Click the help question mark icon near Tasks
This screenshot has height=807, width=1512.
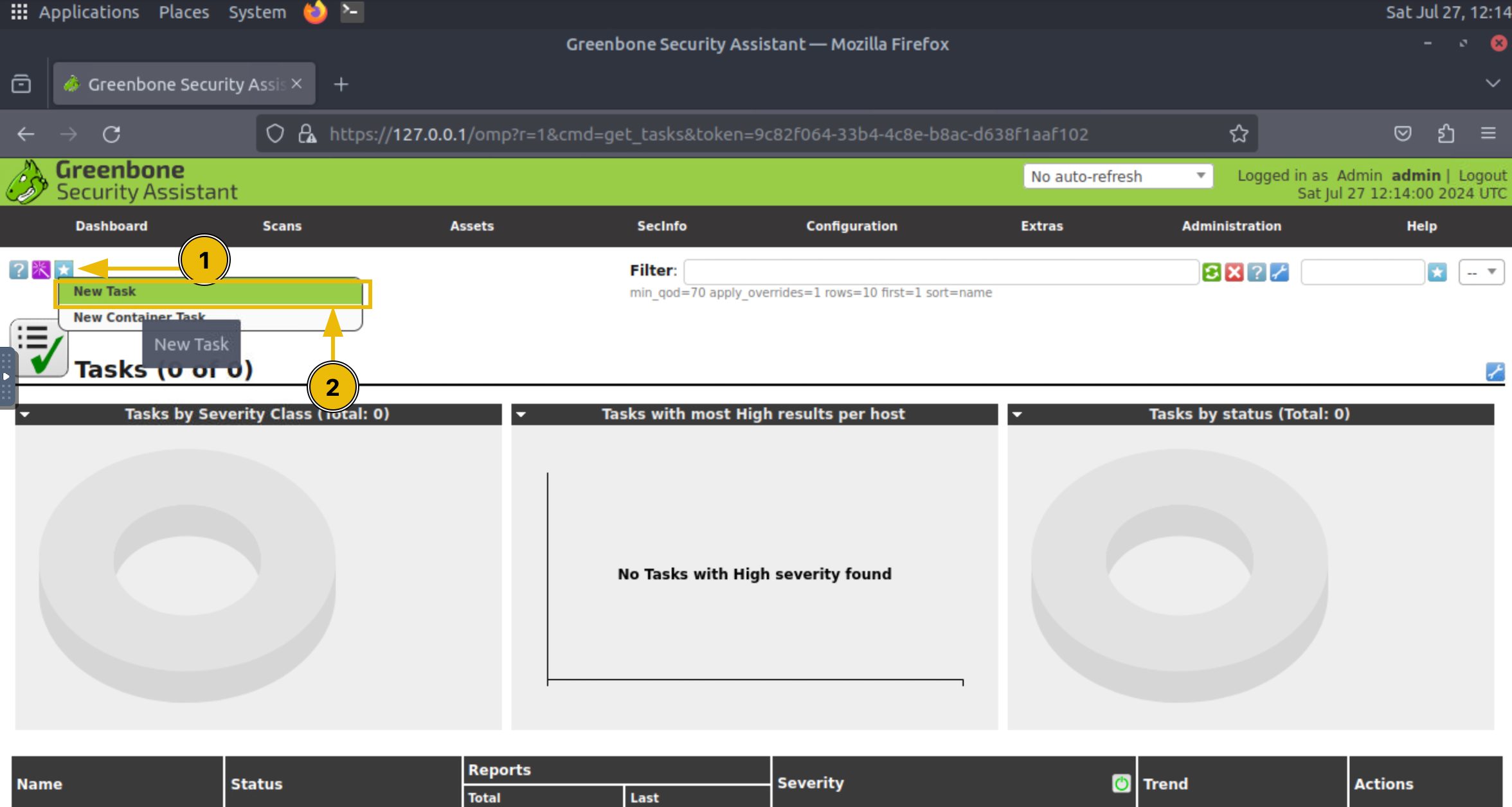pos(19,270)
